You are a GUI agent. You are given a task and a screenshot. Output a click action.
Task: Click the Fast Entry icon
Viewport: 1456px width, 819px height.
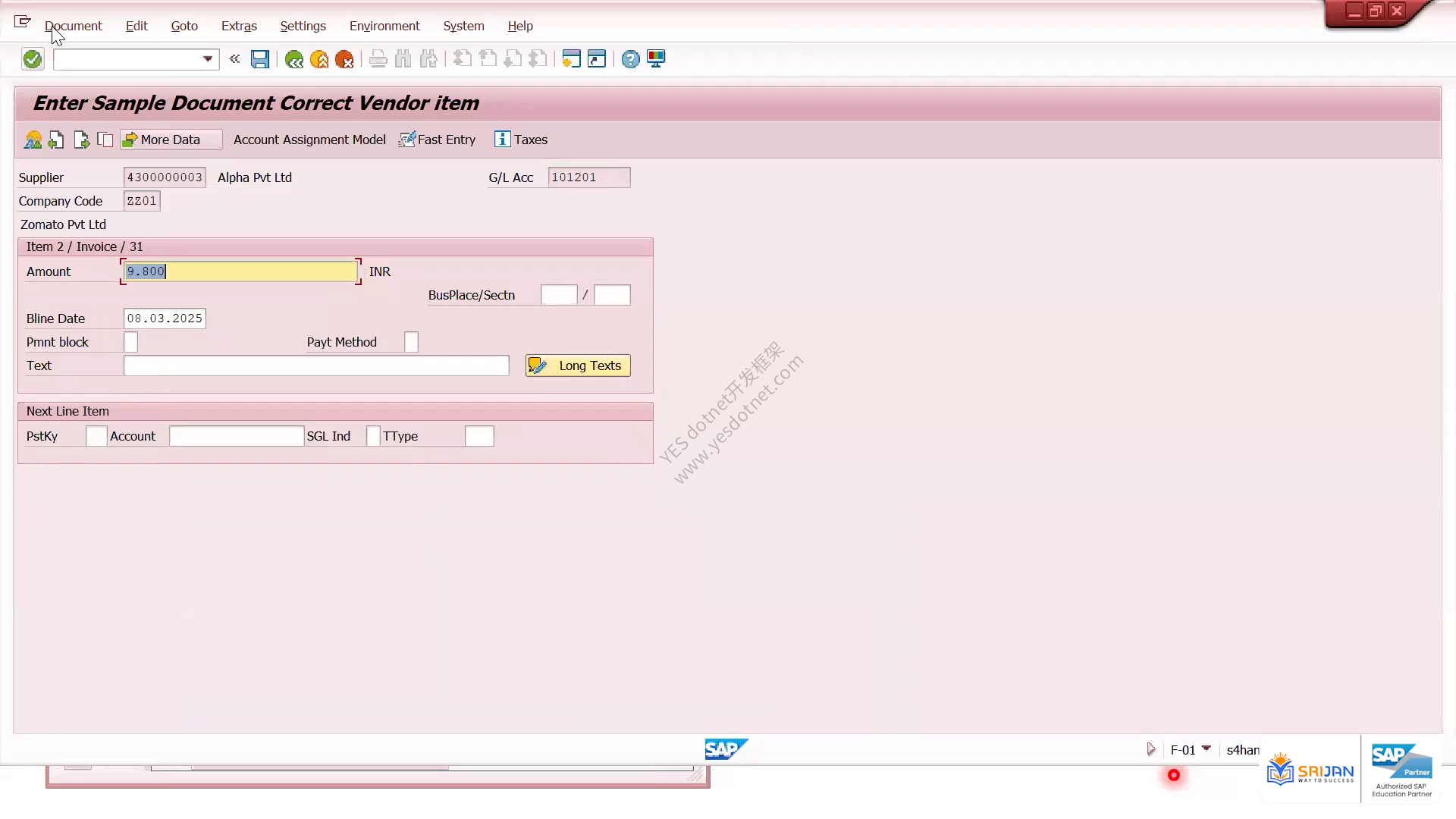pos(407,140)
